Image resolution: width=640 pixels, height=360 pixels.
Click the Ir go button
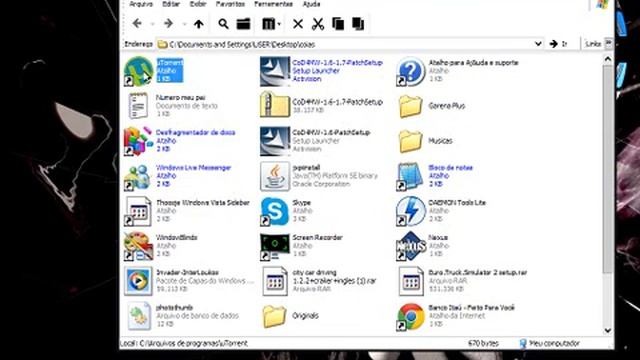pos(559,44)
